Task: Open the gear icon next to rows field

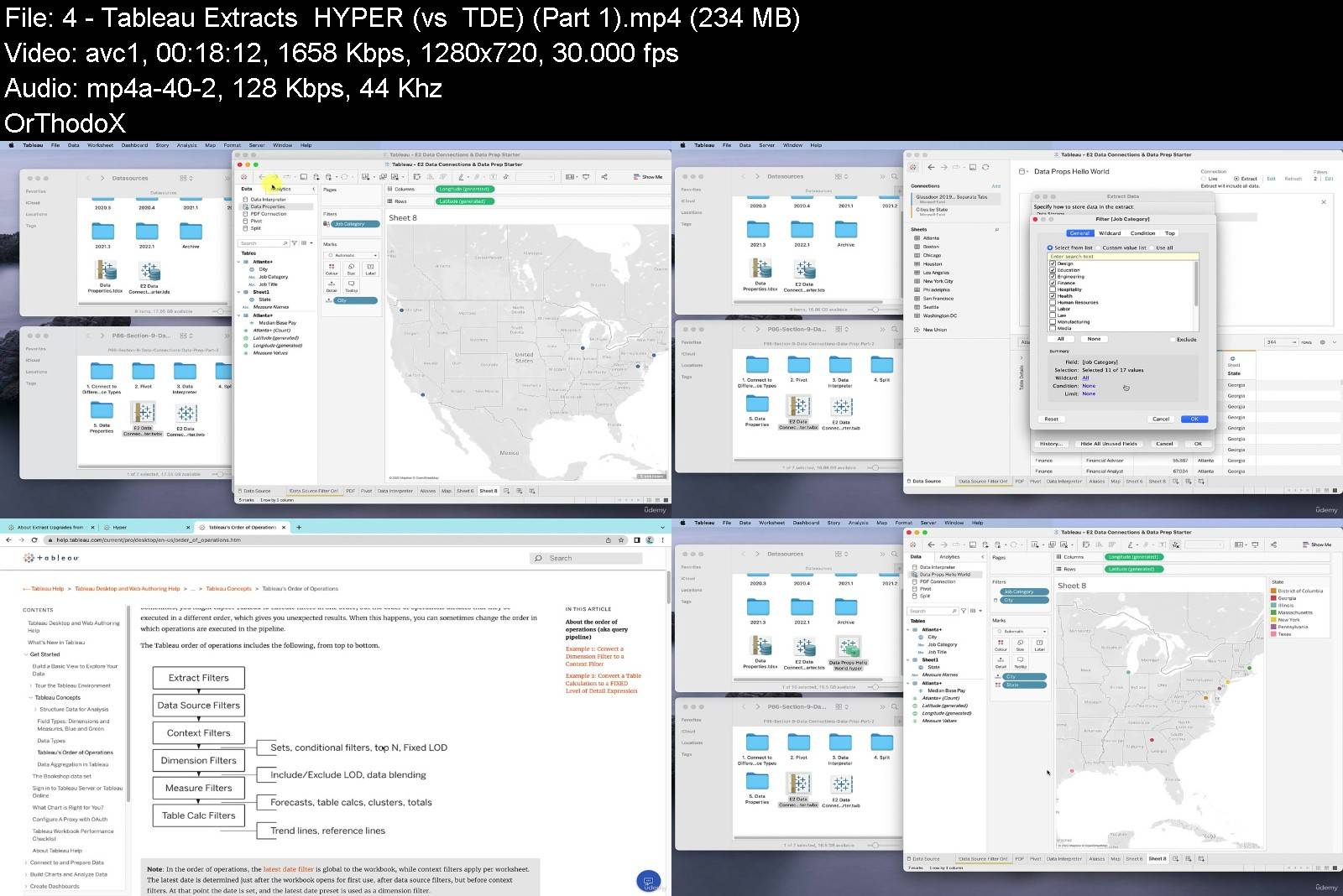Action: (1323, 342)
